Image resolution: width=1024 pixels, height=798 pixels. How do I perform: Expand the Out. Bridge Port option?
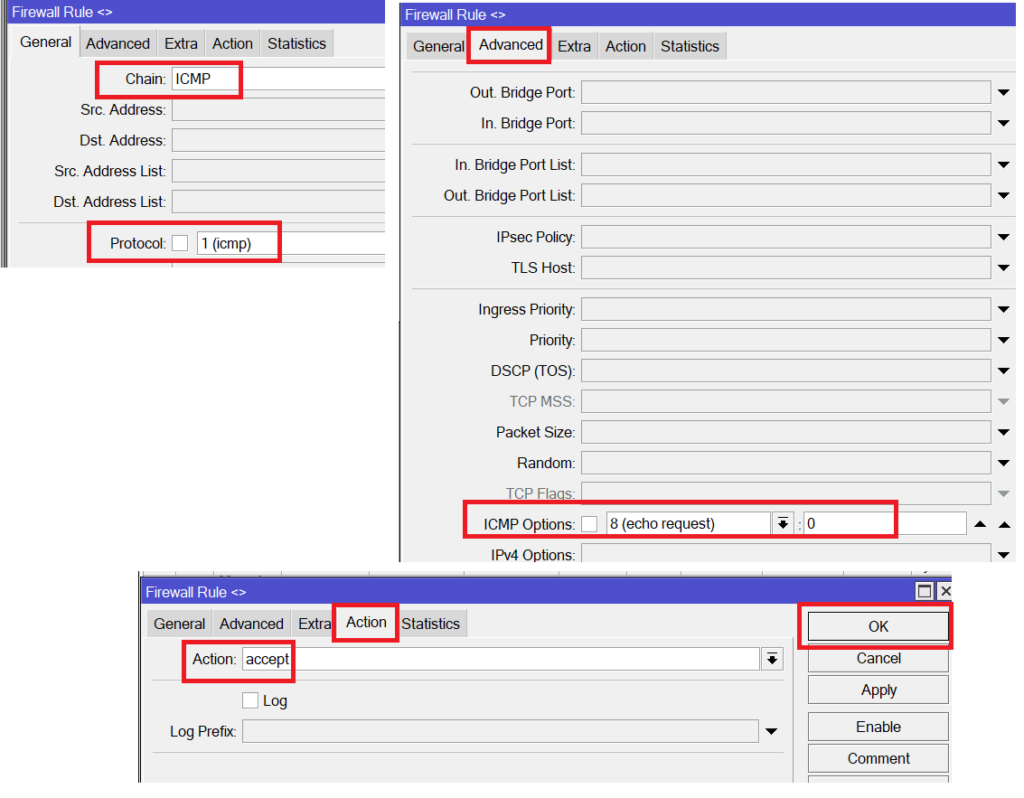pyautogui.click(x=1004, y=93)
